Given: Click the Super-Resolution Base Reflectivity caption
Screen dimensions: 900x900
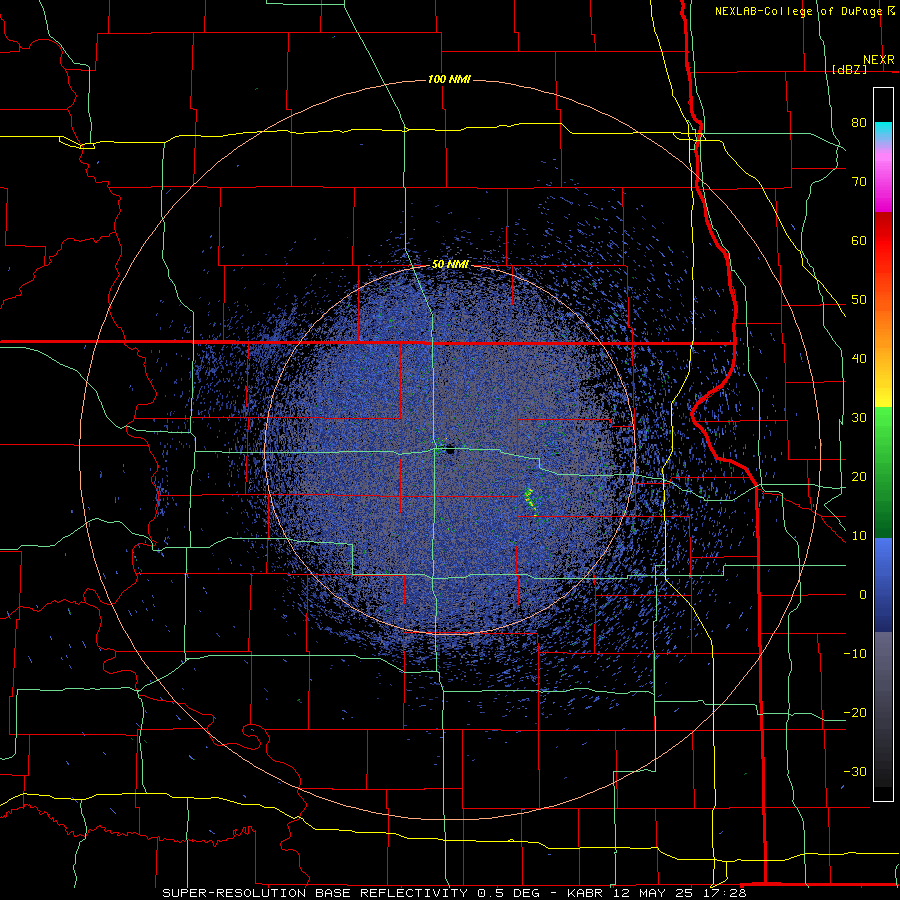Looking at the screenshot, I should click(x=454, y=893).
